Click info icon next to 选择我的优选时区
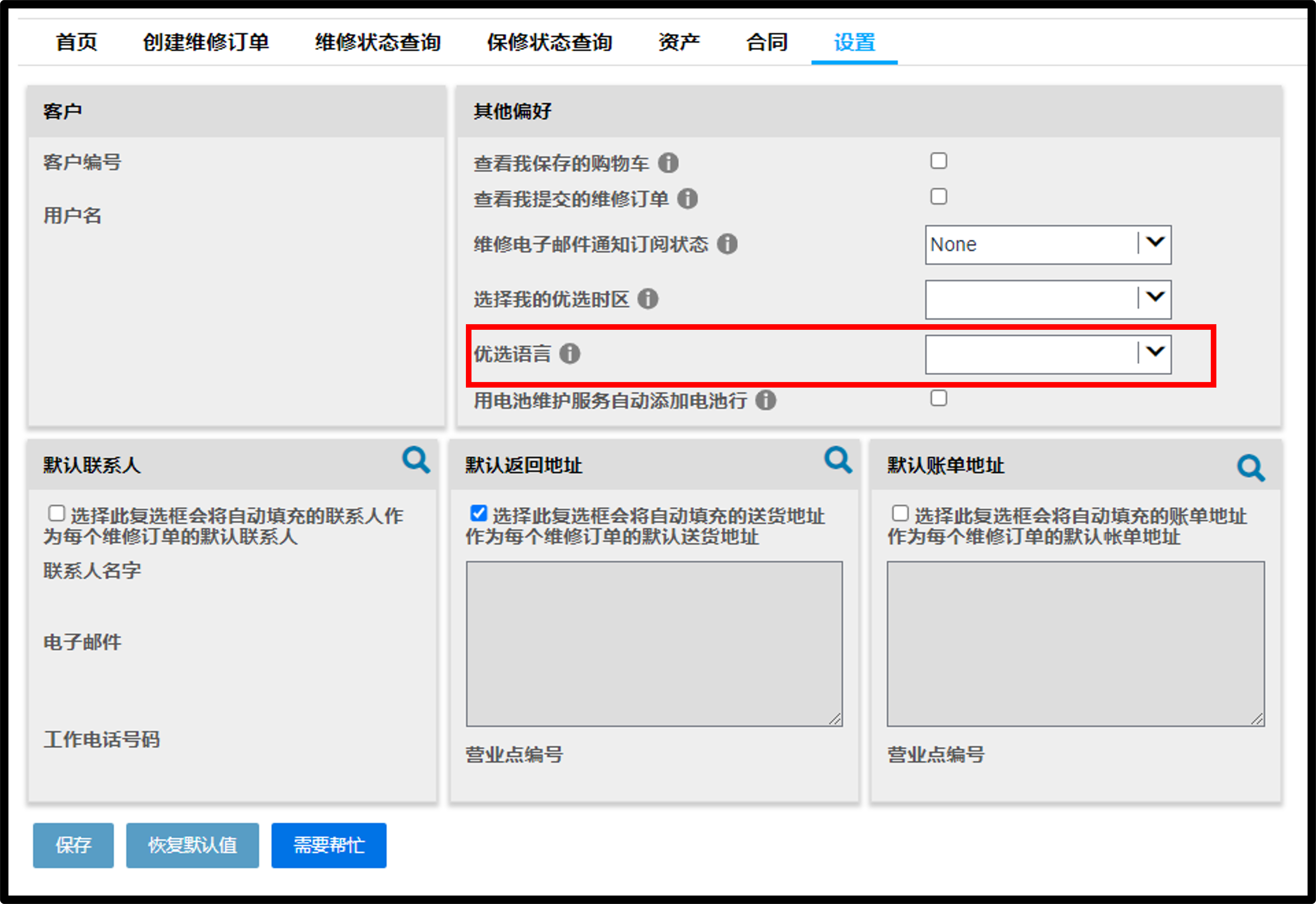This screenshot has width=1316, height=904. pos(648,299)
